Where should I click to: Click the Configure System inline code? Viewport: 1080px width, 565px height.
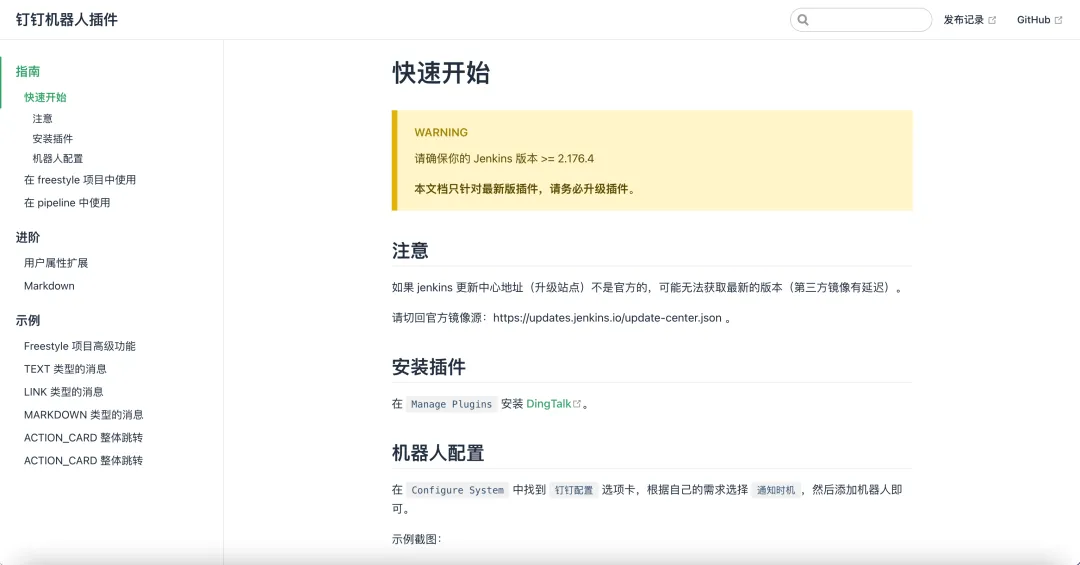click(x=457, y=490)
